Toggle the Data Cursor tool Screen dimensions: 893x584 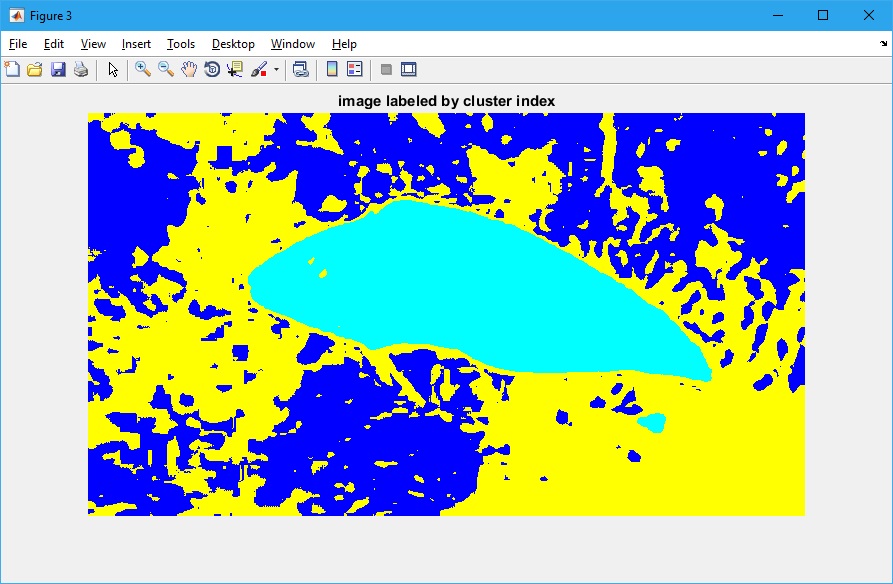click(235, 69)
